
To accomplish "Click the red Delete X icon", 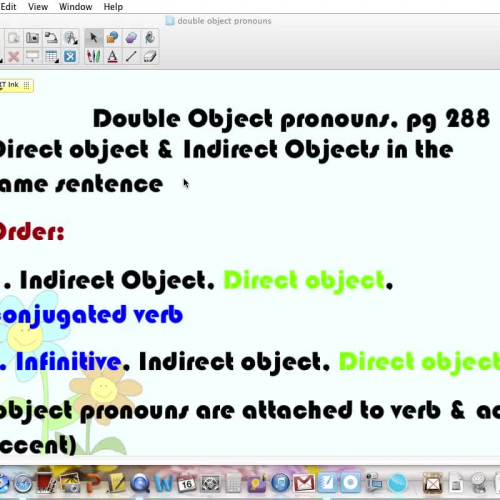I will (x=14, y=56).
